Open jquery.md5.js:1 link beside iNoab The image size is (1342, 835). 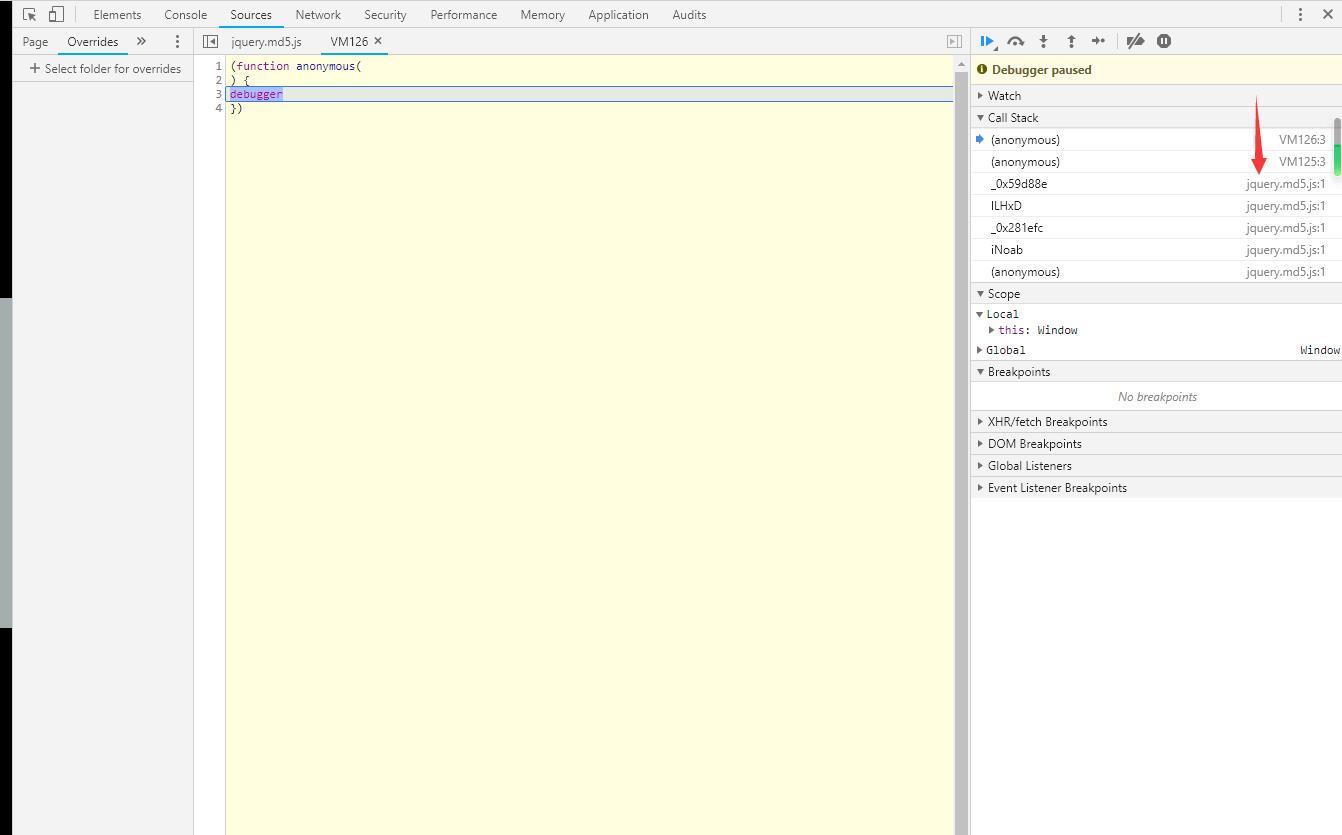[1286, 250]
